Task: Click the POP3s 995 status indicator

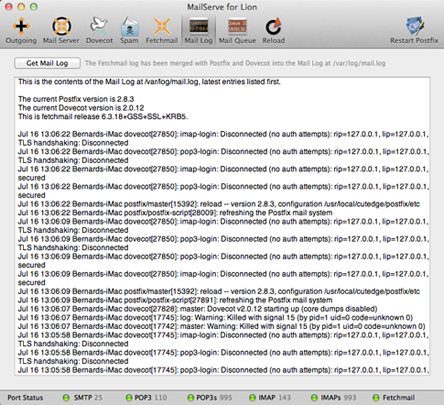Action: (210, 397)
